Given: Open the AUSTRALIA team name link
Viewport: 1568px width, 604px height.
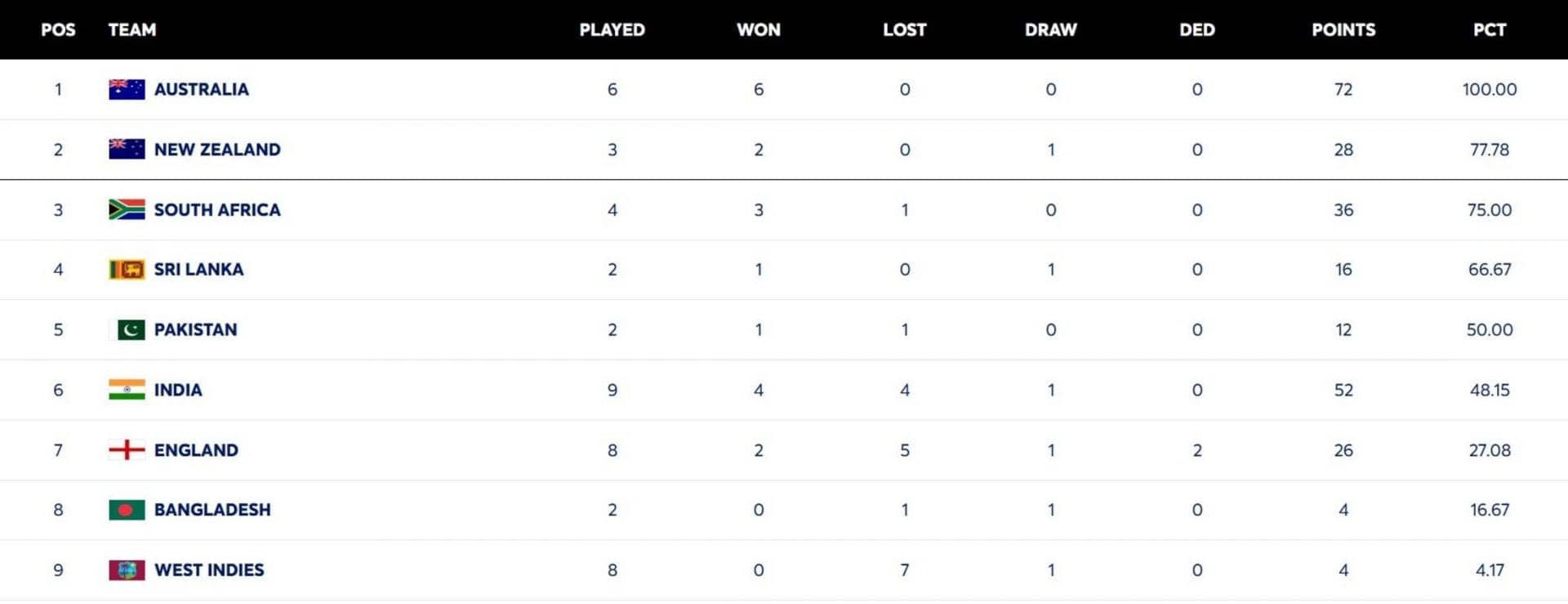Looking at the screenshot, I should [201, 89].
